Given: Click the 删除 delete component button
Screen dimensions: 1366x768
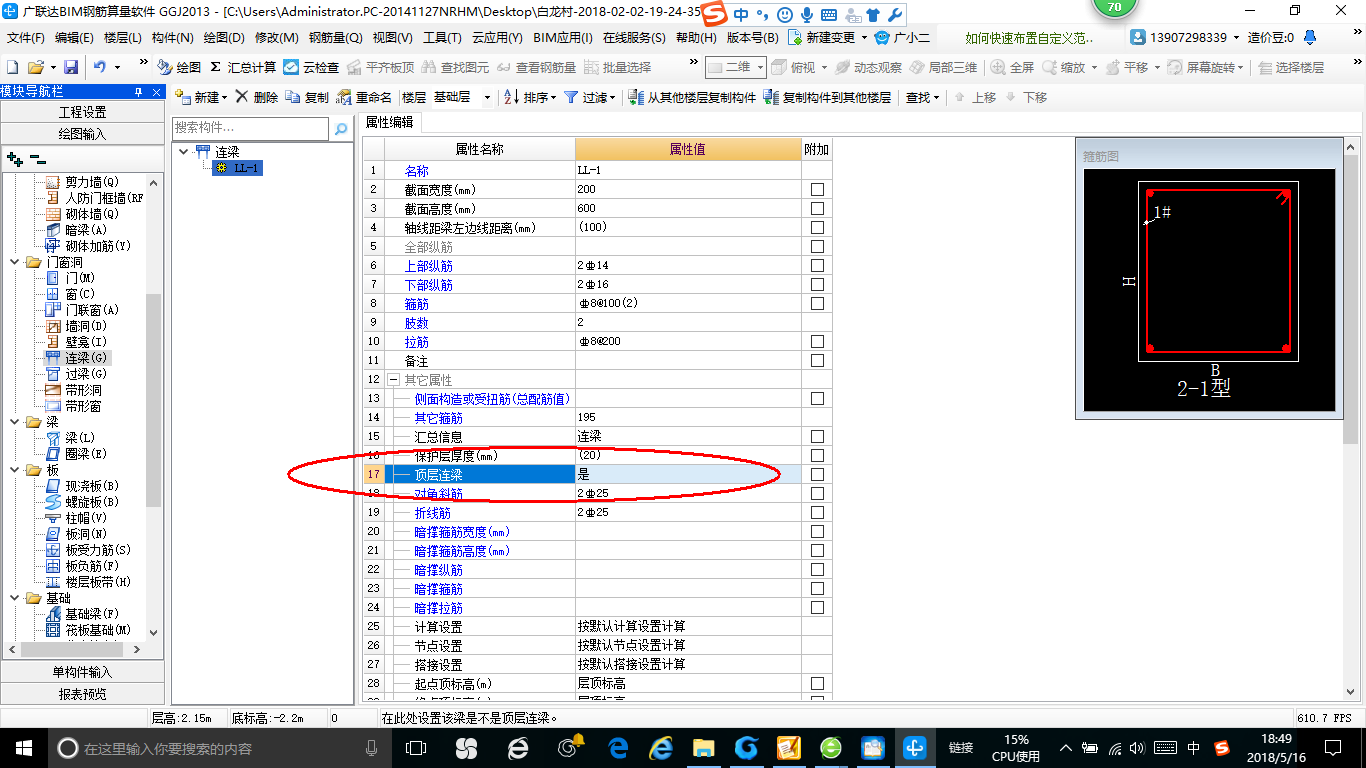Looking at the screenshot, I should pos(257,97).
